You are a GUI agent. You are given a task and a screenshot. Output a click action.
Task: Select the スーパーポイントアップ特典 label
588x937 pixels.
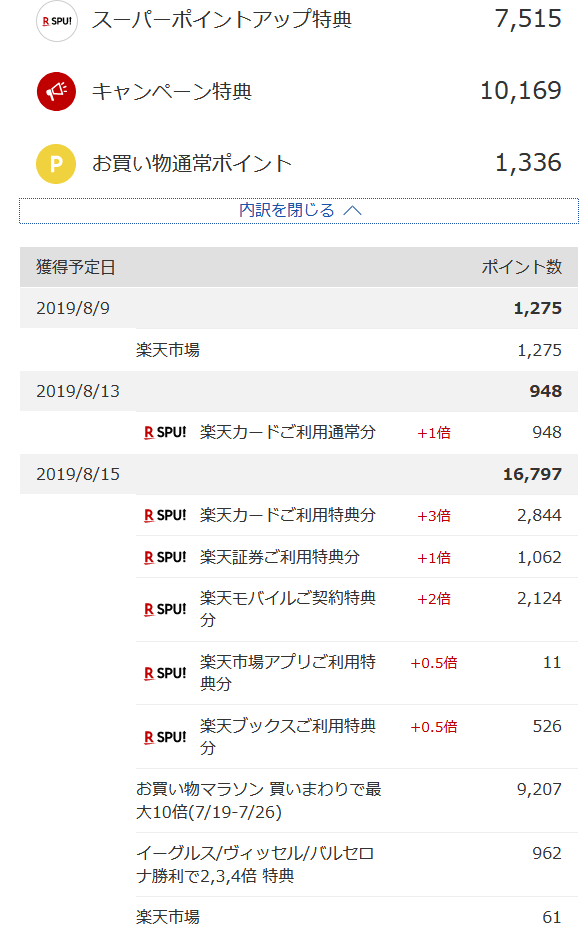(x=222, y=19)
